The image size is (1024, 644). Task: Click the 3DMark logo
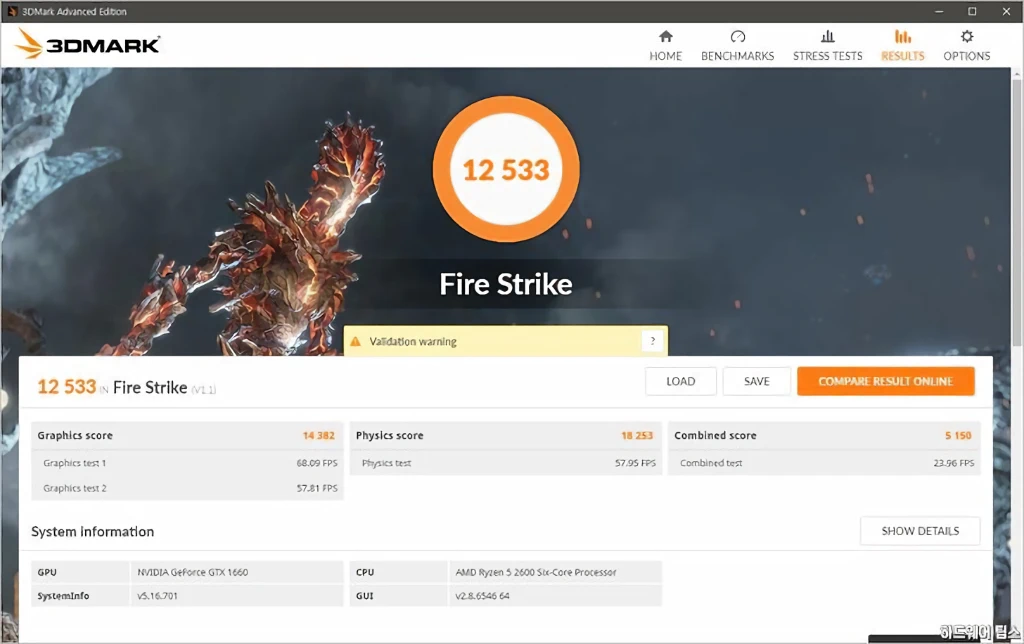88,44
